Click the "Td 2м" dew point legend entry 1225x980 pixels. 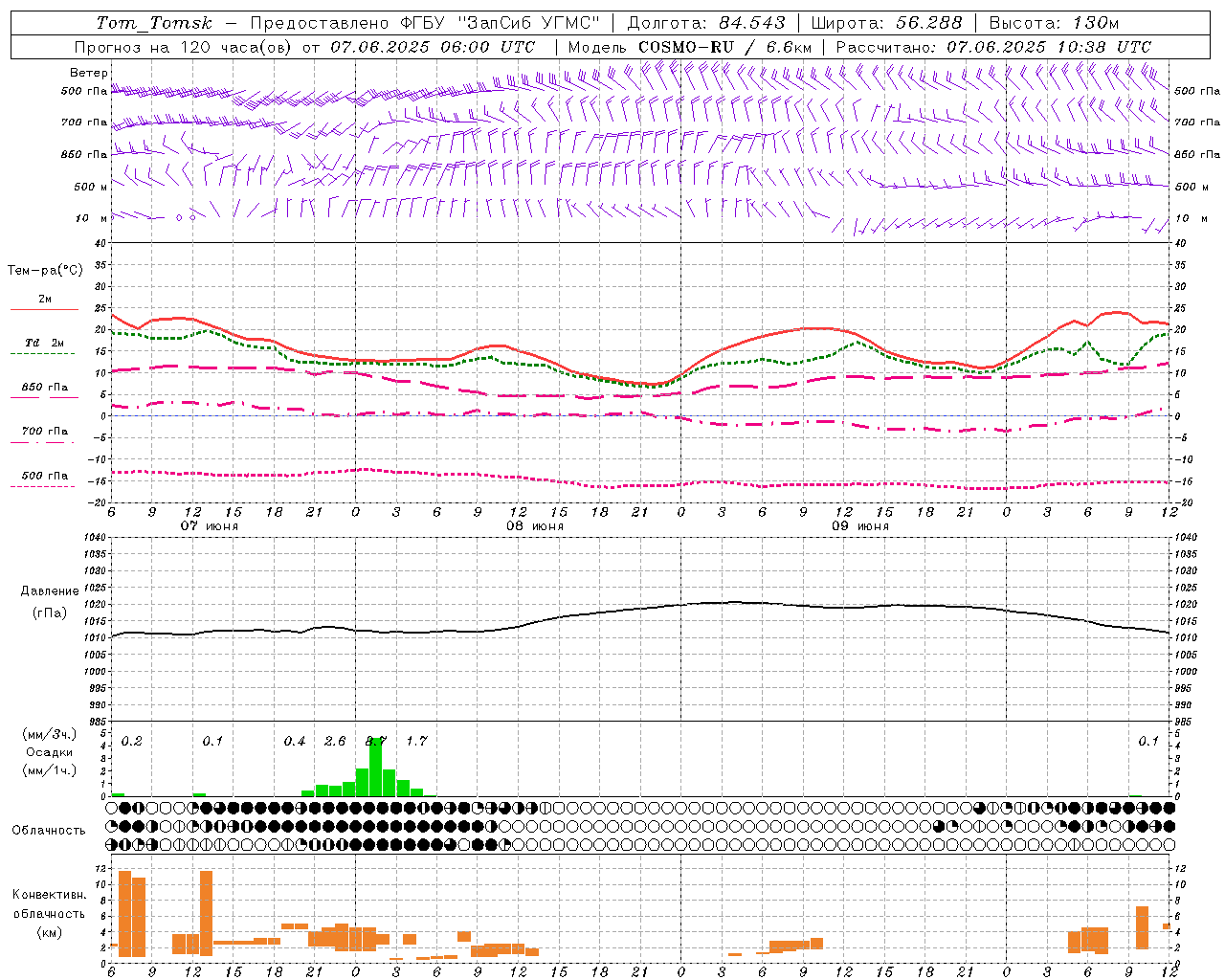[44, 343]
